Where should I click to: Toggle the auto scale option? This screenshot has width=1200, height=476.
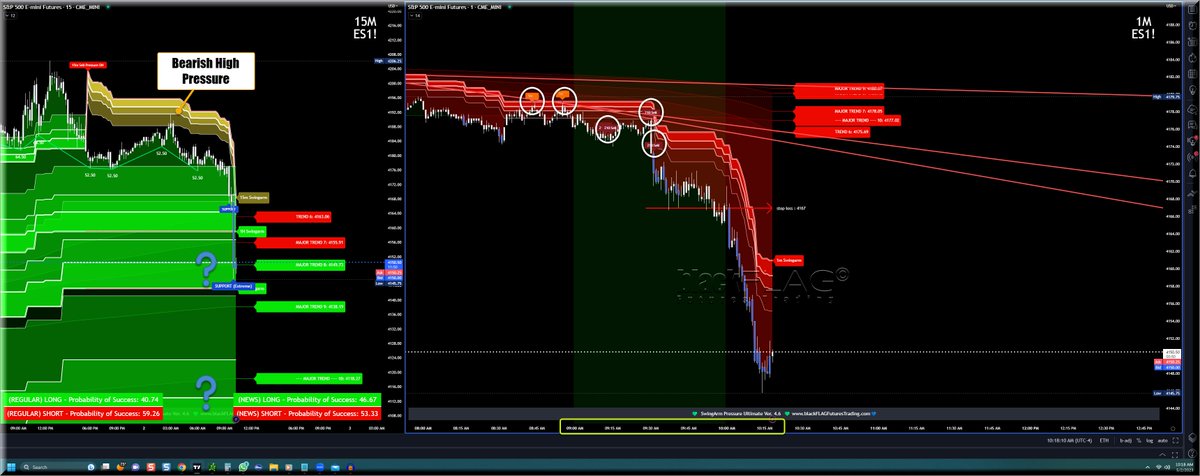(1162, 441)
